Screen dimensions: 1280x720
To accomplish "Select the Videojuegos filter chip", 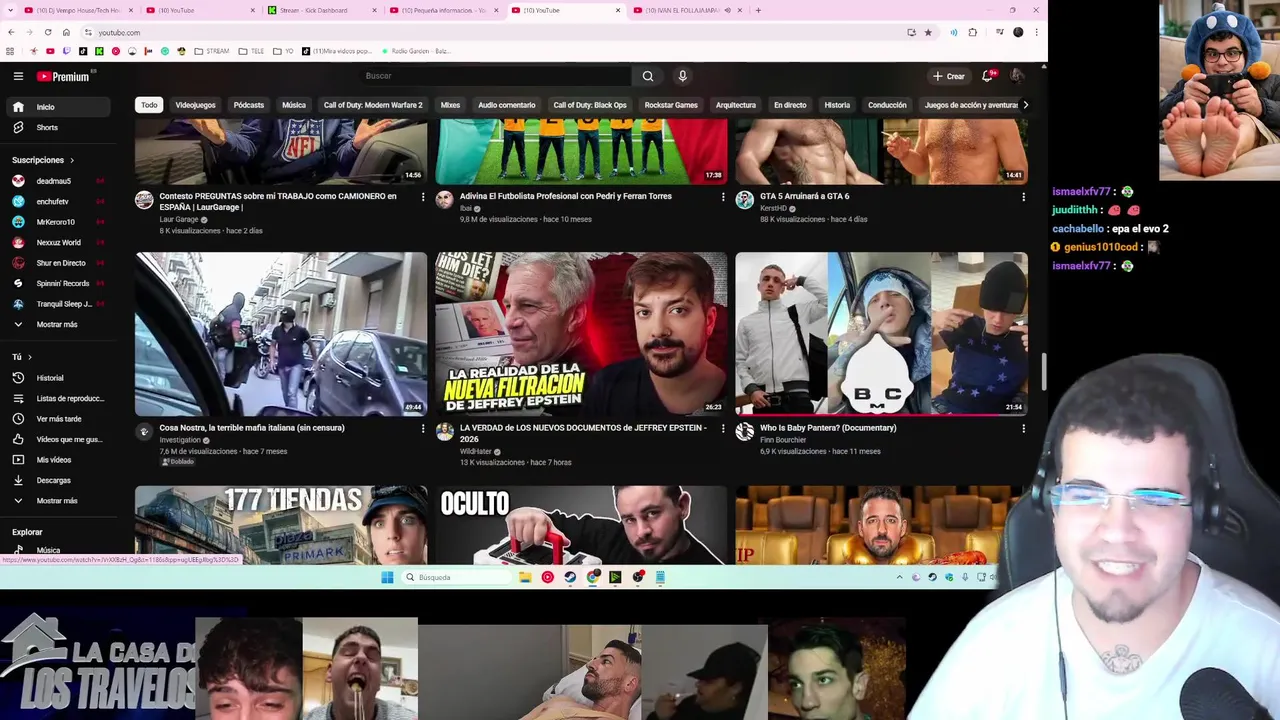I will click(x=195, y=105).
